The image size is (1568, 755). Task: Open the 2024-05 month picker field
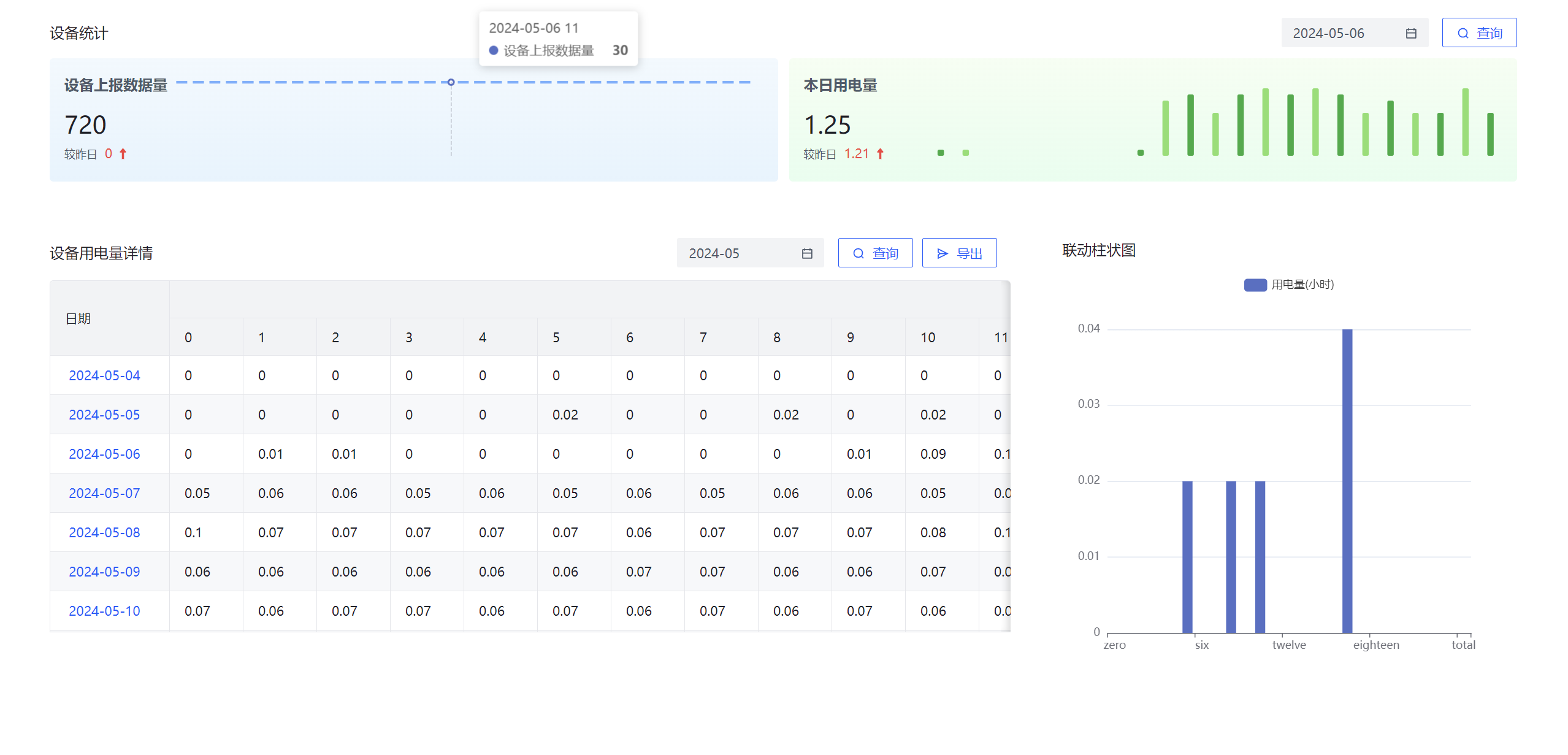[750, 253]
